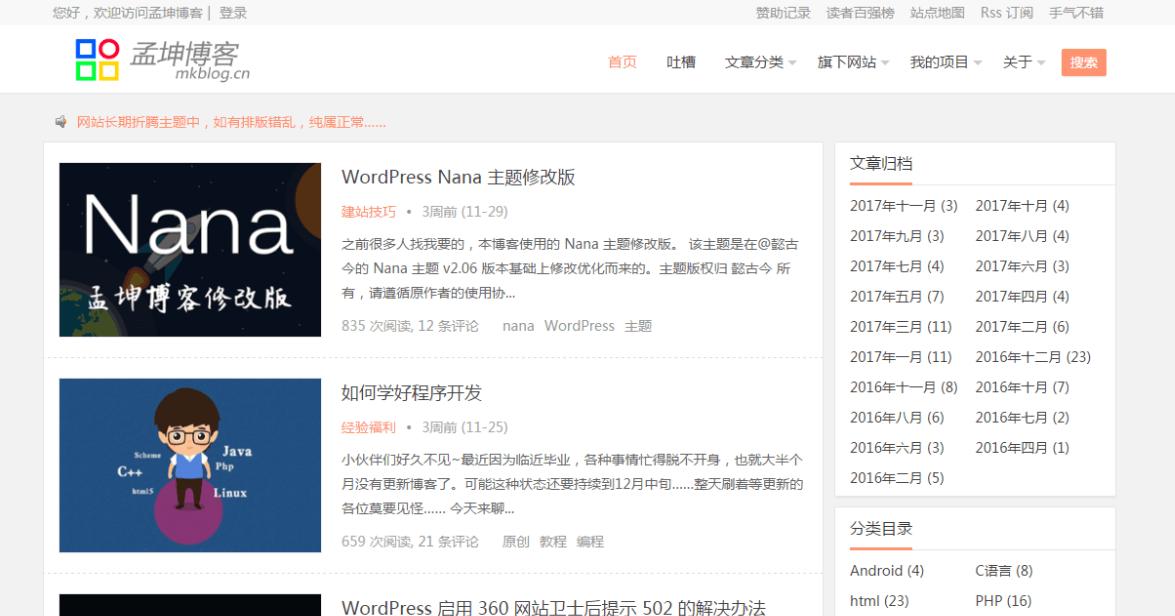Select the nana tag
The image size is (1175, 616).
pyautogui.click(x=518, y=326)
